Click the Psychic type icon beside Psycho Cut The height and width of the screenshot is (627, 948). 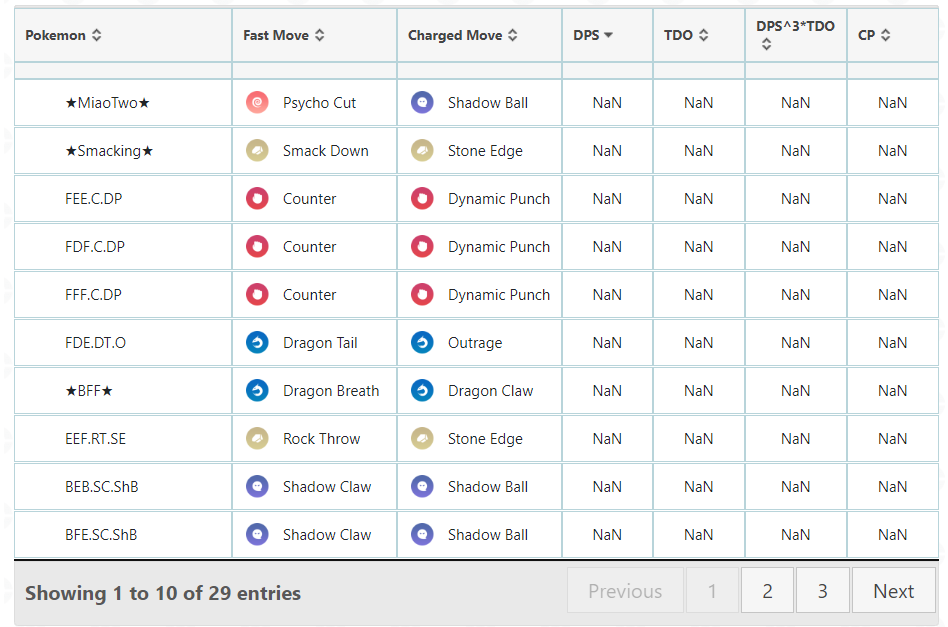click(x=257, y=102)
